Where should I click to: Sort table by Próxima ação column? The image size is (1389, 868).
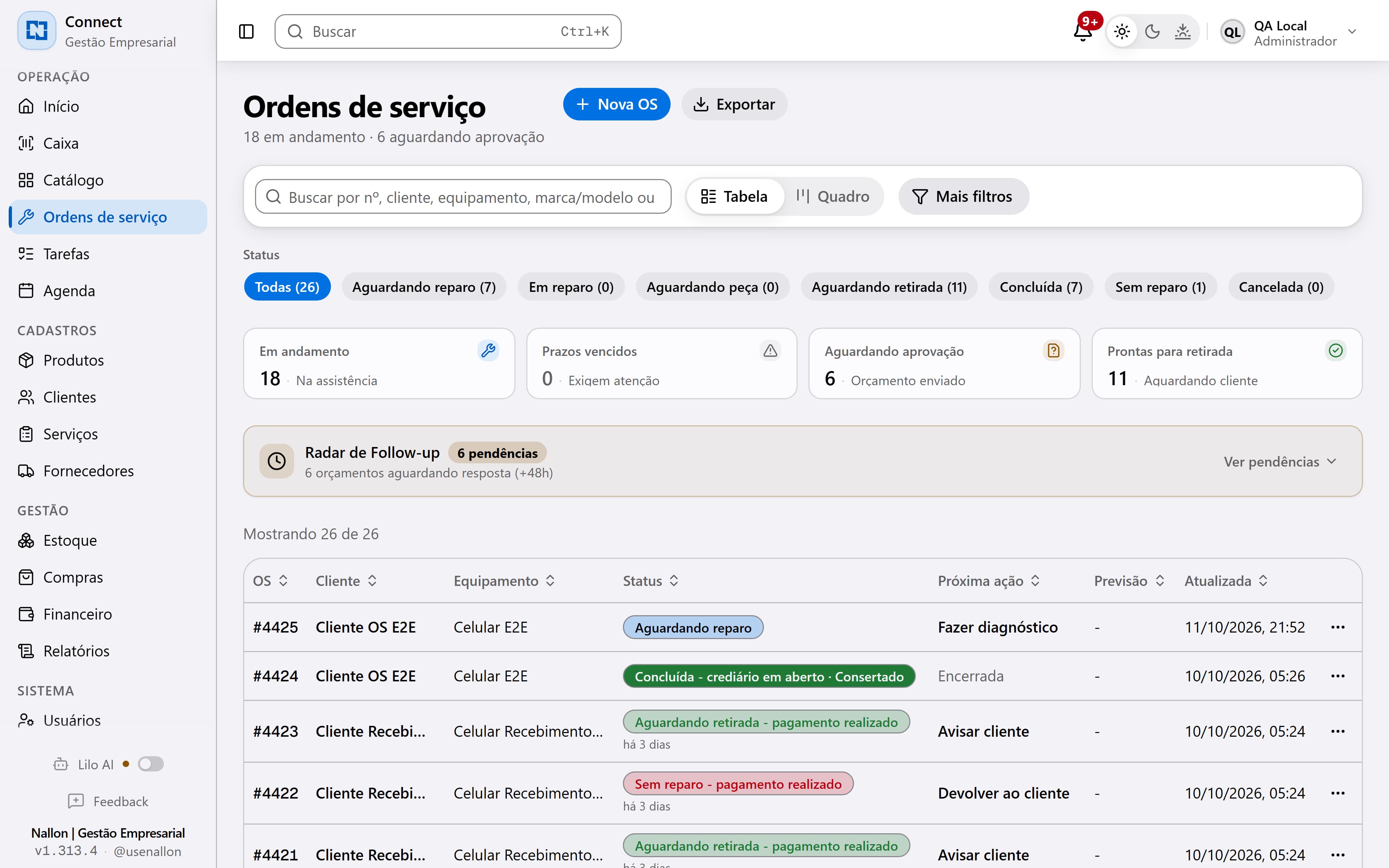[x=989, y=581]
